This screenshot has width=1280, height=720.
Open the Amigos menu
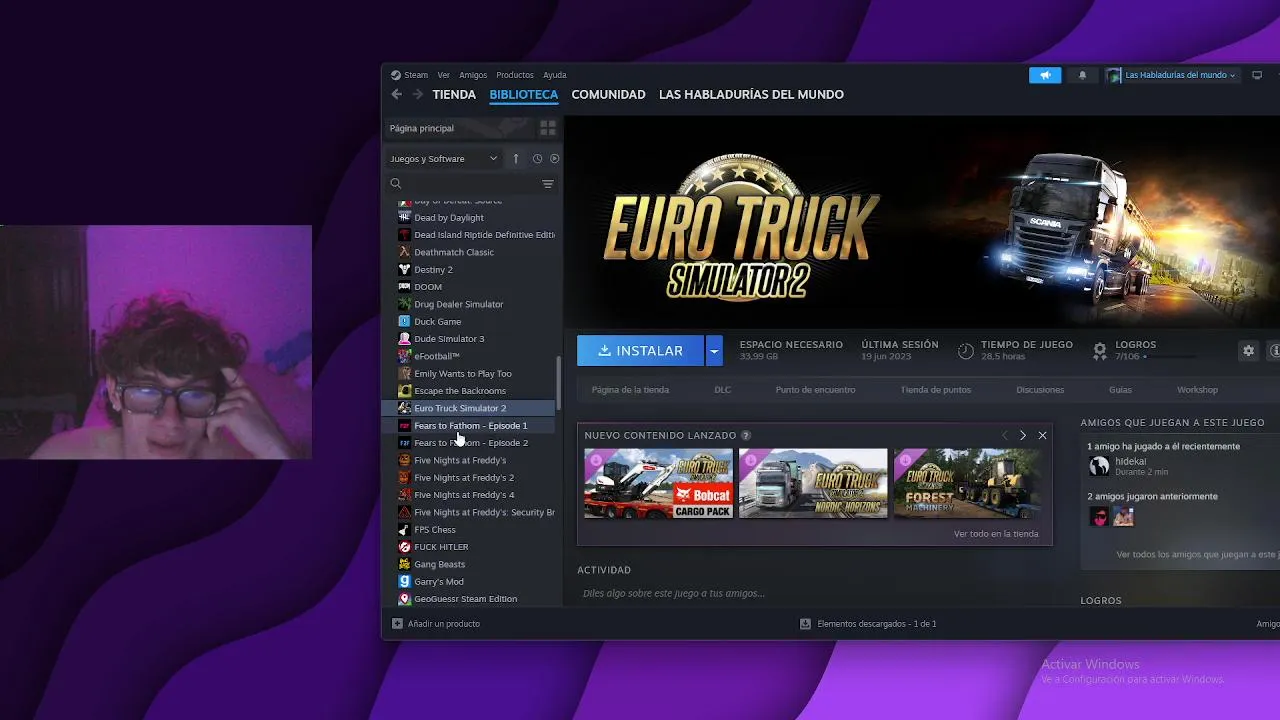pos(473,75)
